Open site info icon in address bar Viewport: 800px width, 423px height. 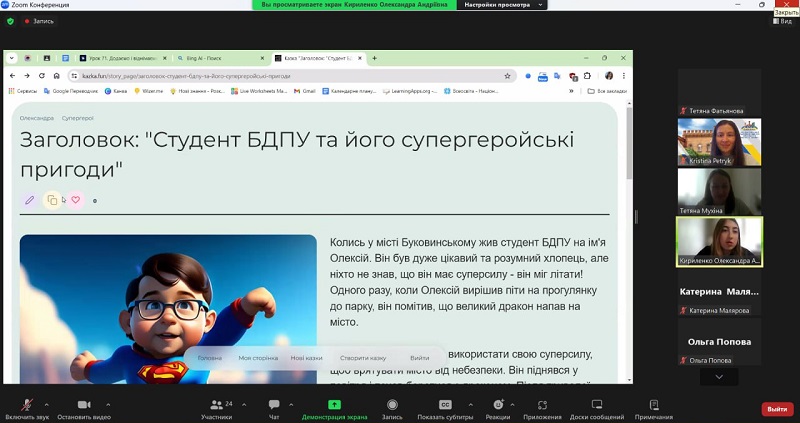point(74,76)
